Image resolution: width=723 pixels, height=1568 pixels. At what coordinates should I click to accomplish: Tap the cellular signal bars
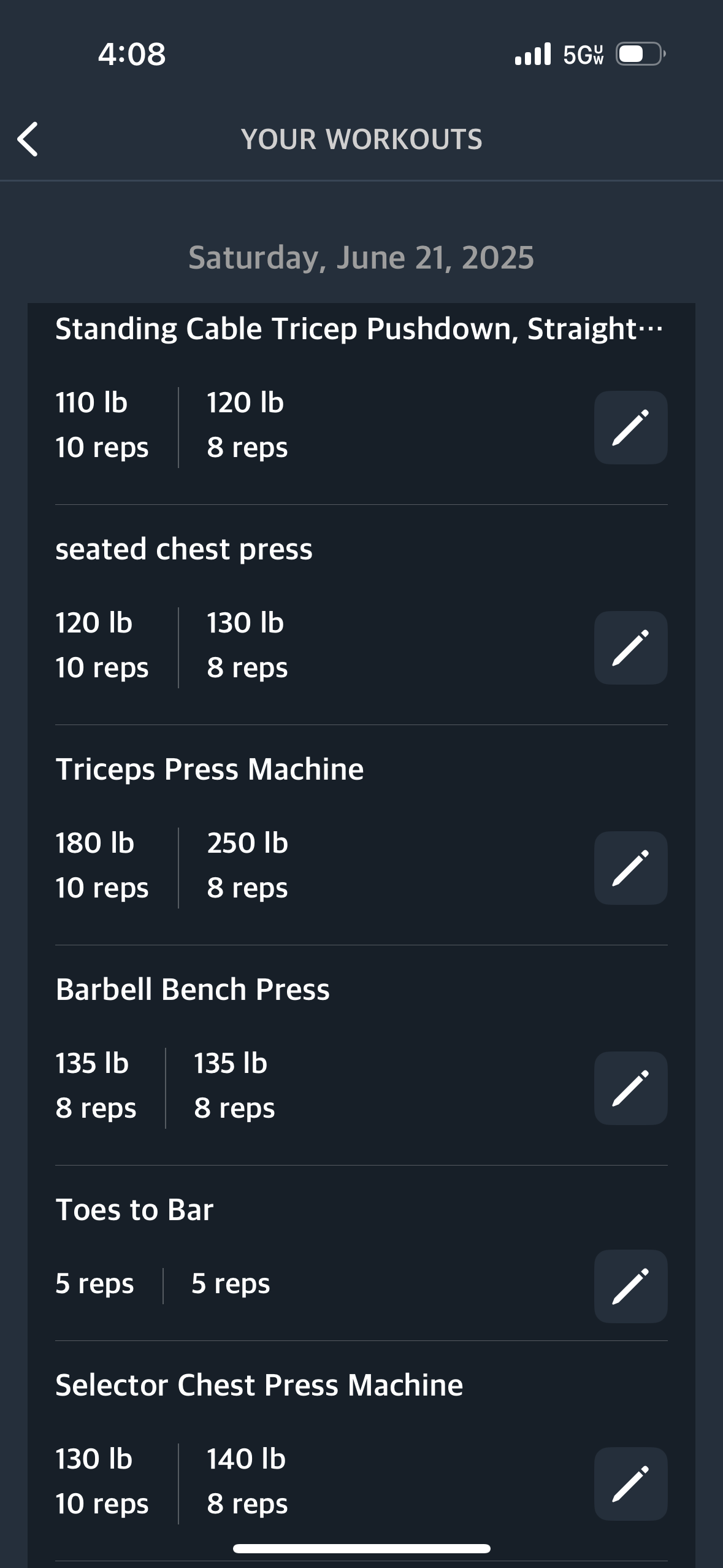532,54
